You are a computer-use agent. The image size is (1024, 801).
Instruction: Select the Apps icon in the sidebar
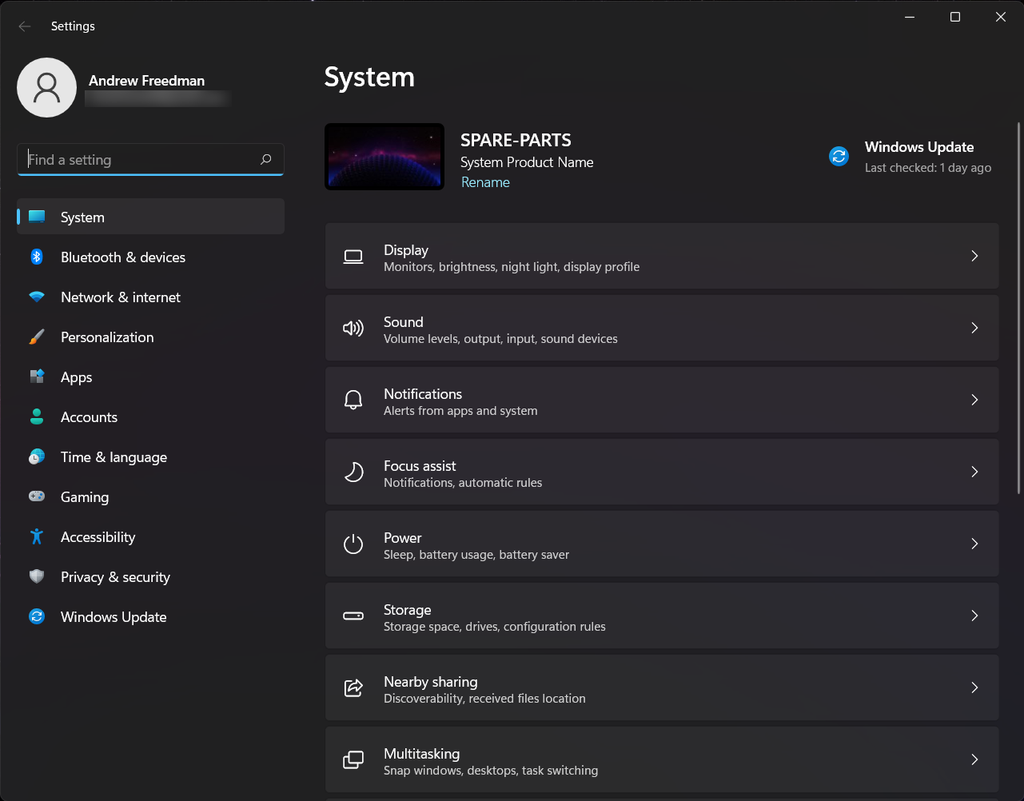click(x=37, y=377)
